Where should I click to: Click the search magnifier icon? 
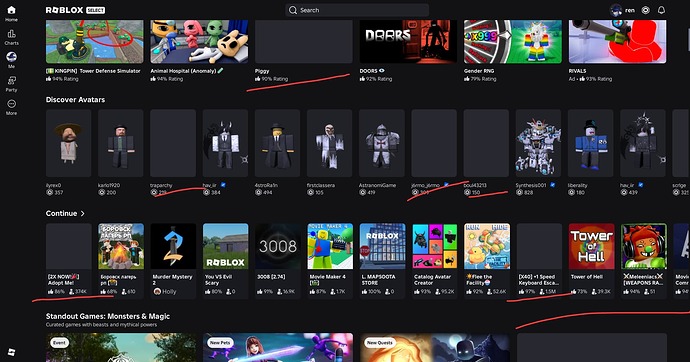click(x=293, y=10)
